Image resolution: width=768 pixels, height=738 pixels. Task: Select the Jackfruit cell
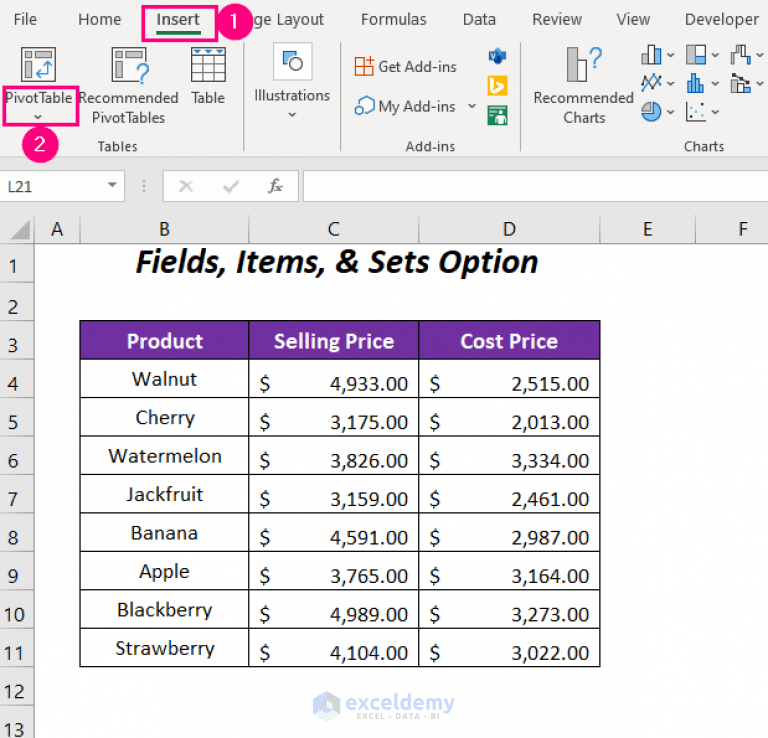coord(164,494)
